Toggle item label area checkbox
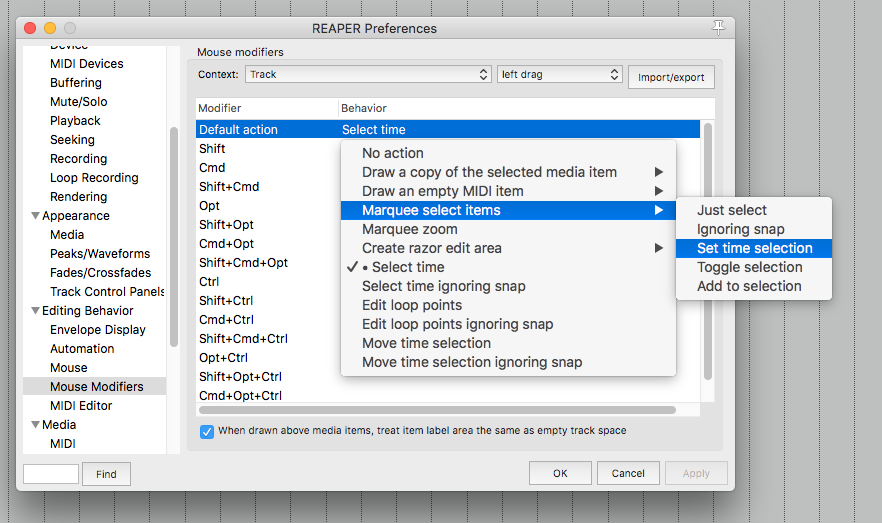The width and height of the screenshot is (882, 523). [x=207, y=431]
